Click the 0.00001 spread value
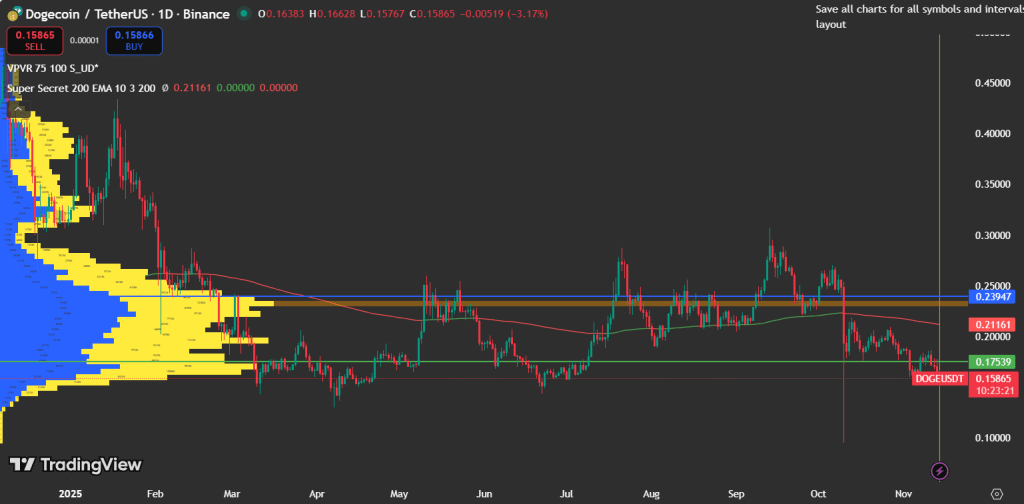Screen dimensions: 1024x504 pos(84,41)
